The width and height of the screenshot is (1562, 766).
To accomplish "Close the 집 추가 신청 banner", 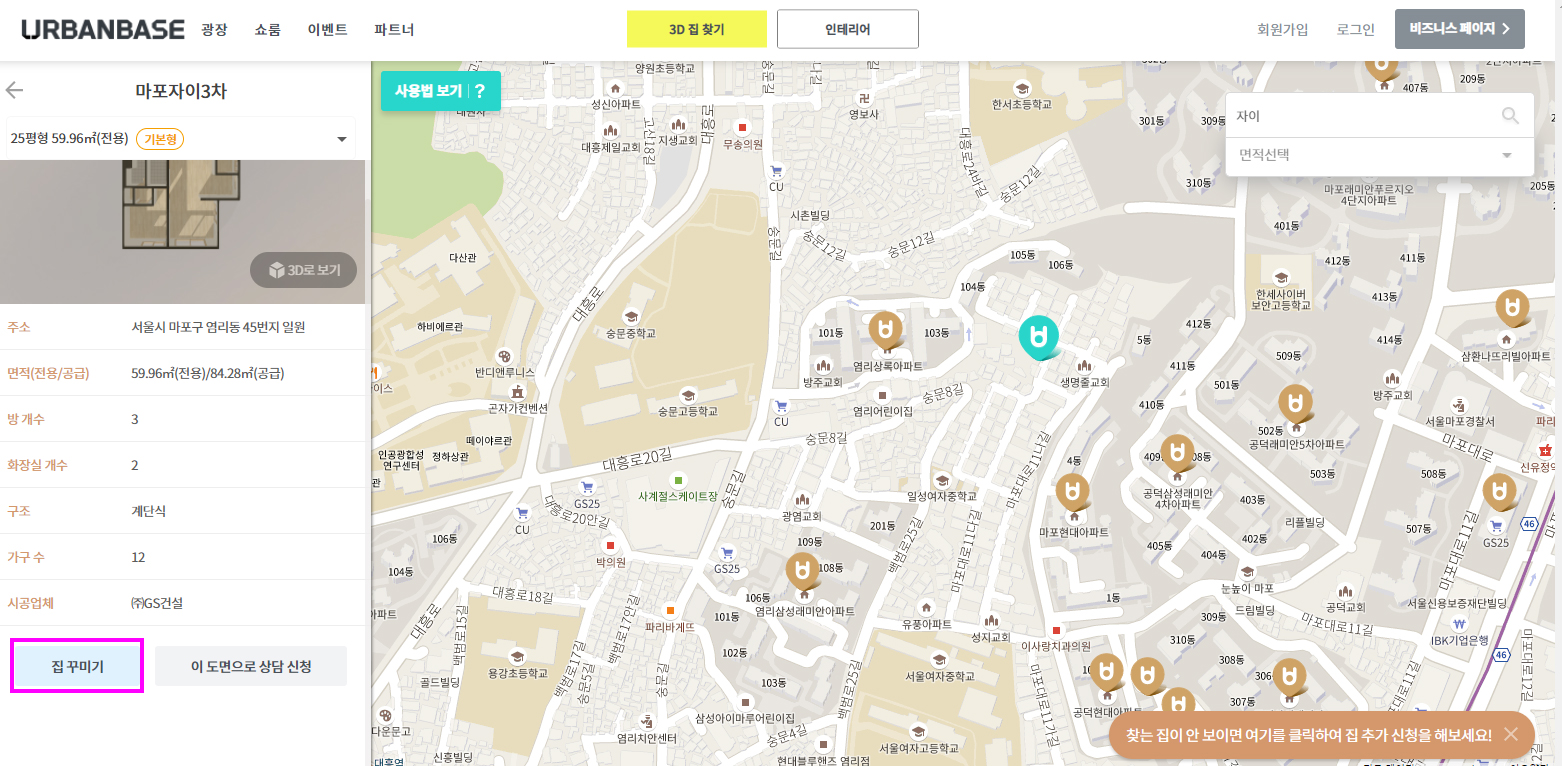I will pyautogui.click(x=1511, y=734).
